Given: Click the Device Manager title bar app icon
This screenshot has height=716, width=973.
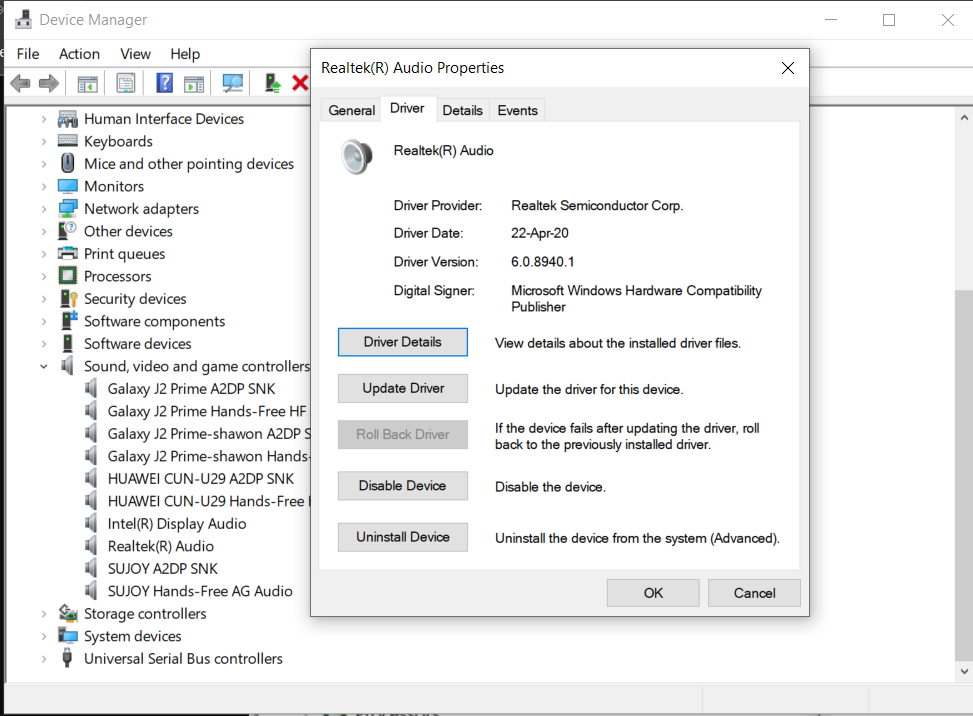Looking at the screenshot, I should (x=23, y=20).
